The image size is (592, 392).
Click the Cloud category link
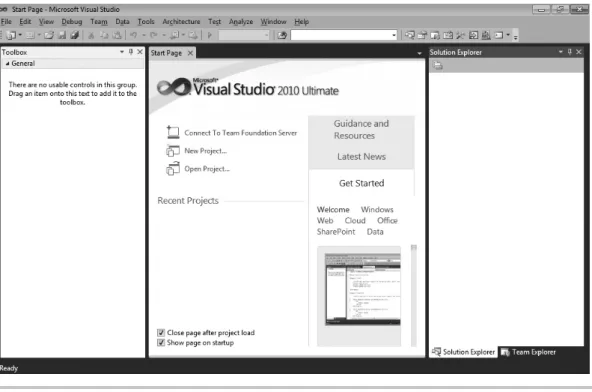click(355, 220)
